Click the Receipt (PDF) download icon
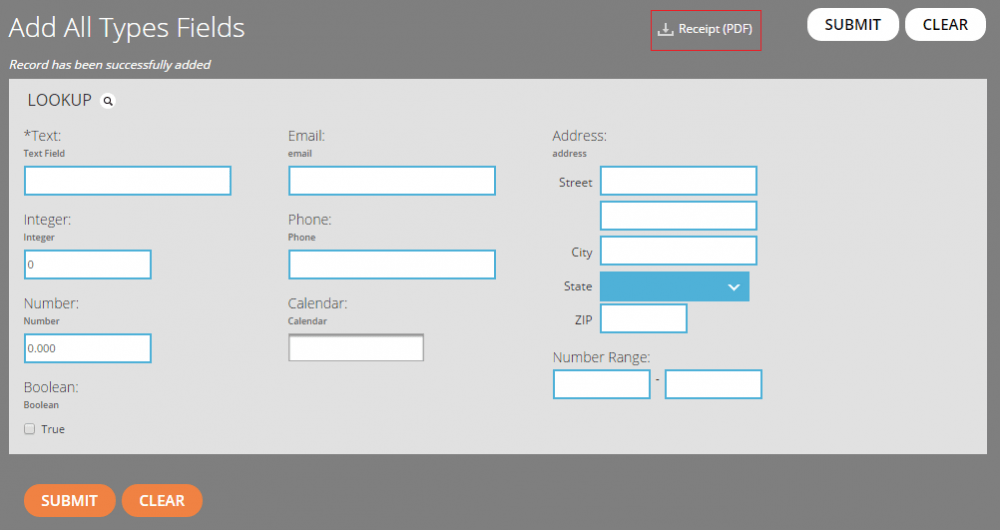The image size is (1000, 530). pos(665,29)
